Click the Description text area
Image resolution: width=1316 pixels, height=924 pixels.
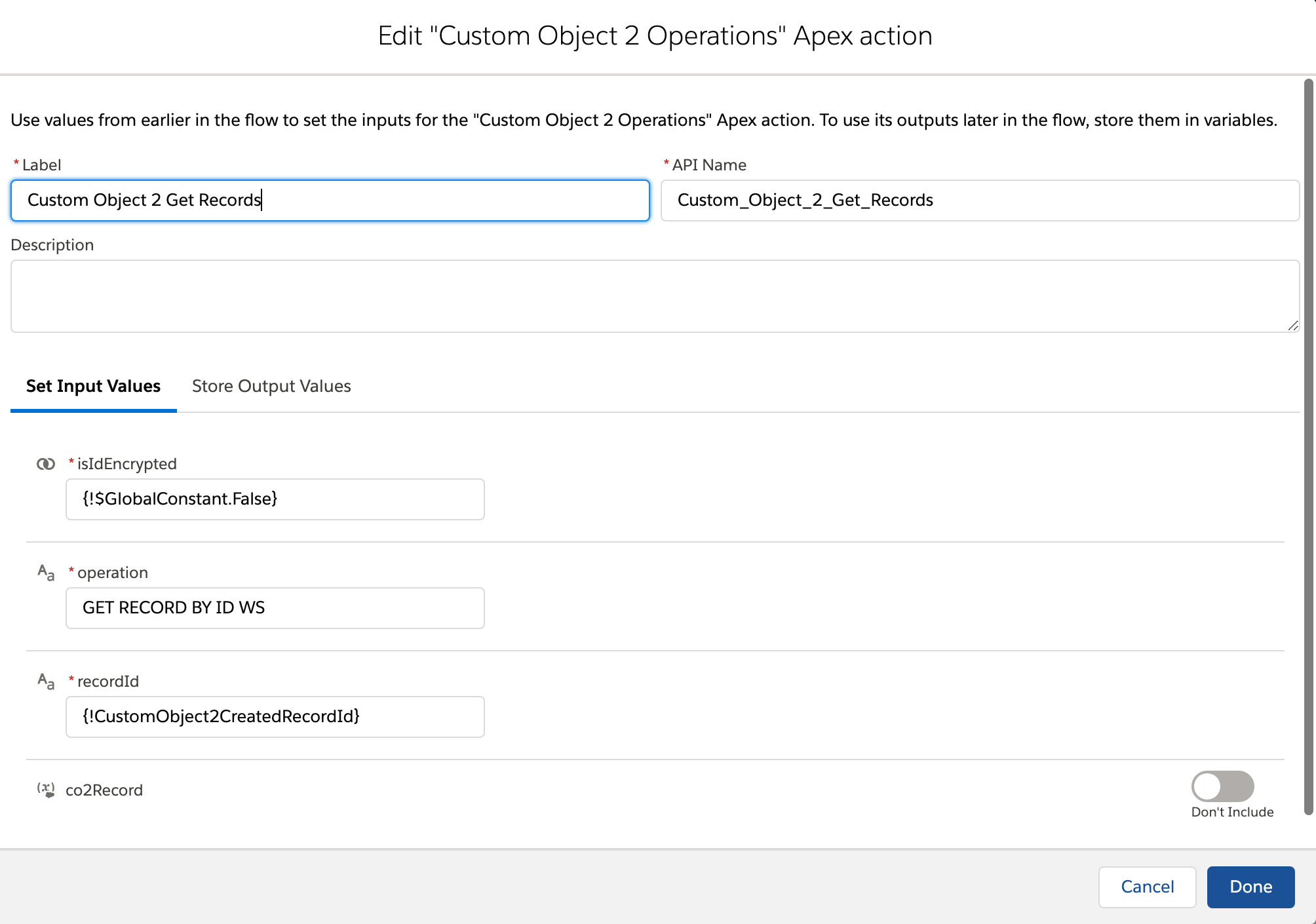(x=654, y=296)
